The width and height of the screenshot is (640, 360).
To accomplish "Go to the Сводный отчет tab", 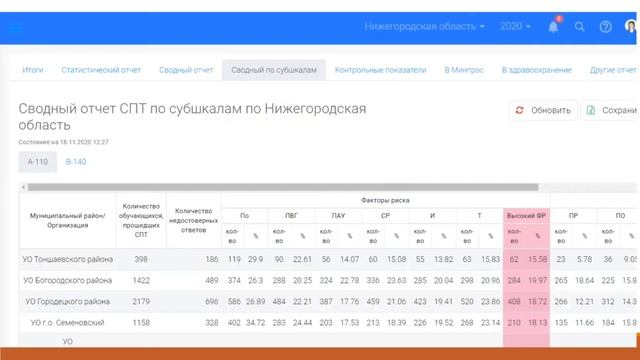I will (186, 70).
